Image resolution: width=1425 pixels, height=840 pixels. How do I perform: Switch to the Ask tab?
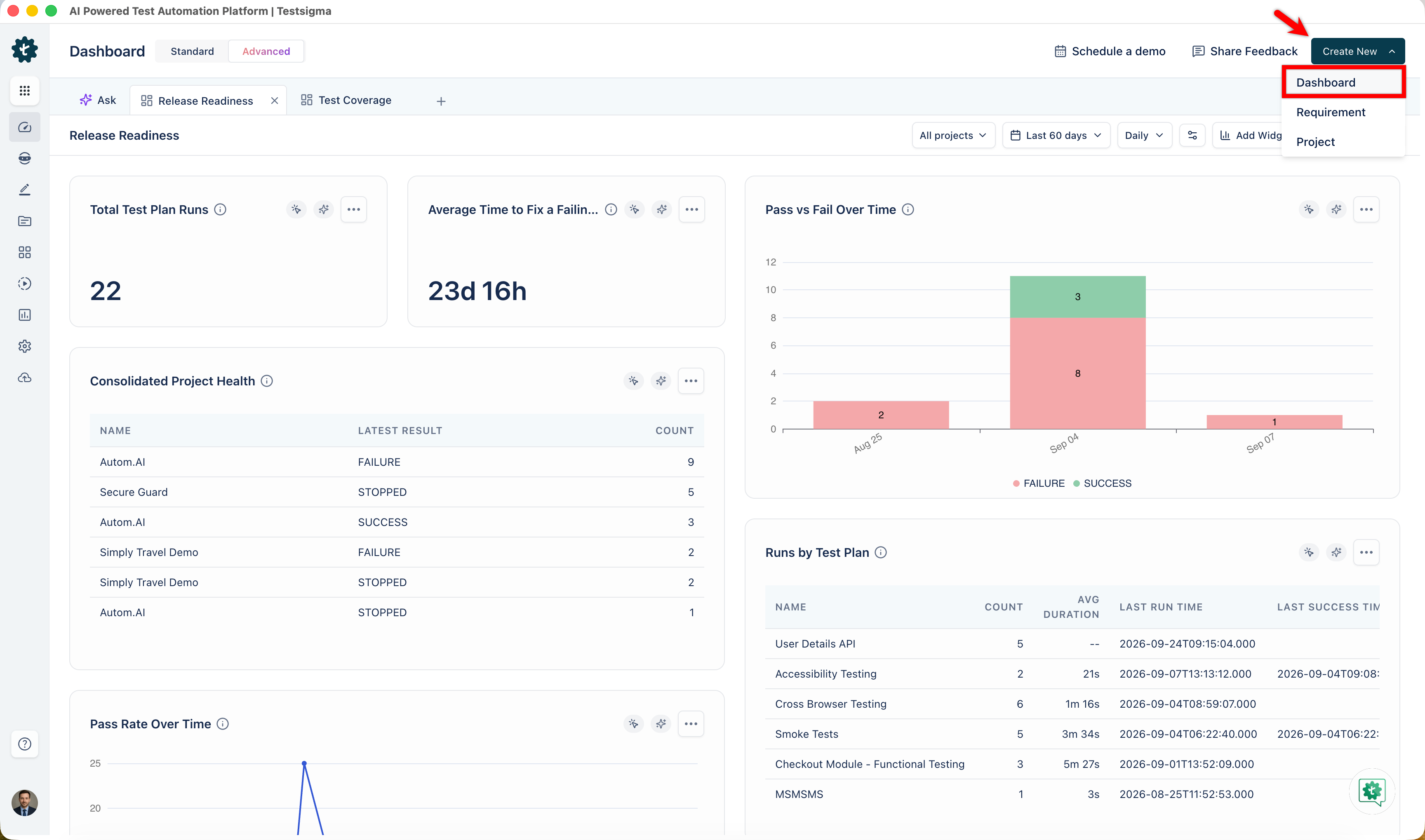coord(97,100)
